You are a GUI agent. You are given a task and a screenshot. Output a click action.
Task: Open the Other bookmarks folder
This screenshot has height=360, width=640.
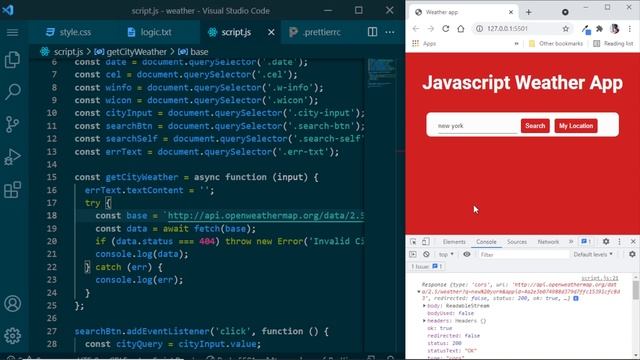coord(556,43)
